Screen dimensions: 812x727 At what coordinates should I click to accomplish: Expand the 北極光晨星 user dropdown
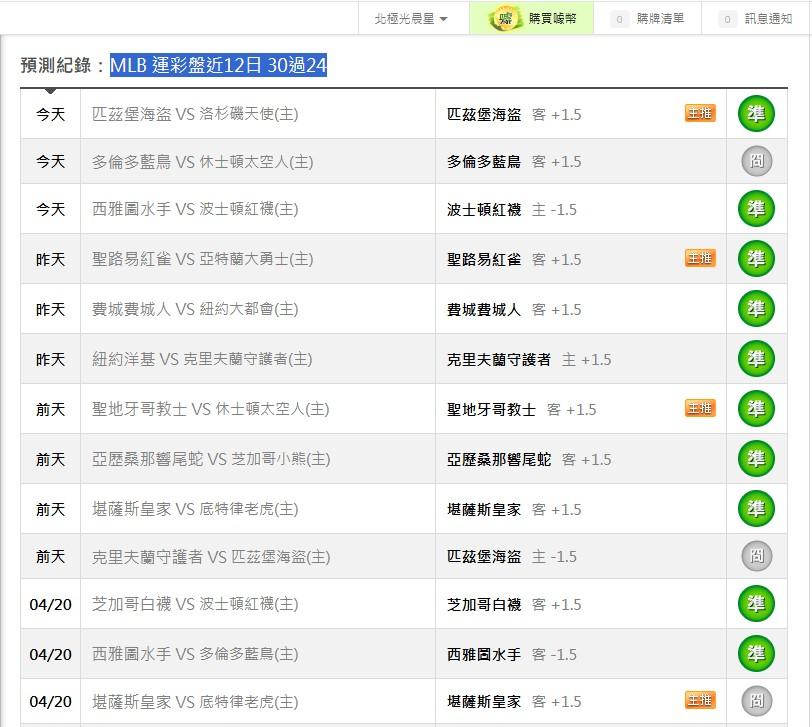[x=410, y=18]
